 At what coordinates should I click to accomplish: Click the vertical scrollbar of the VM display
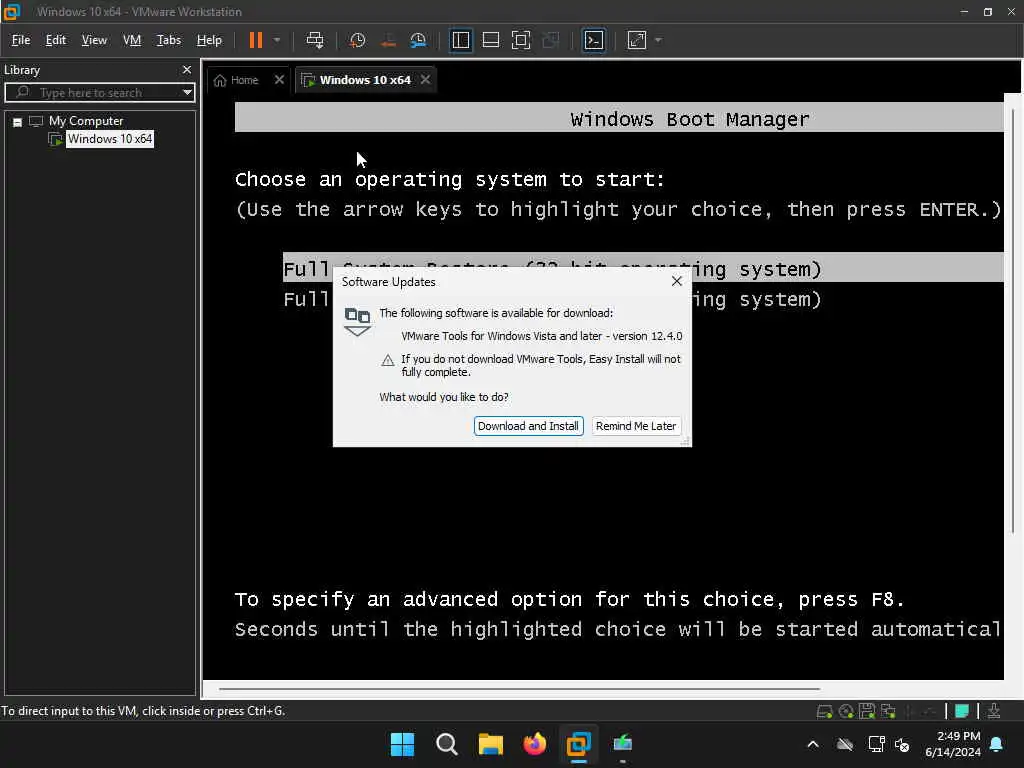(x=1013, y=320)
